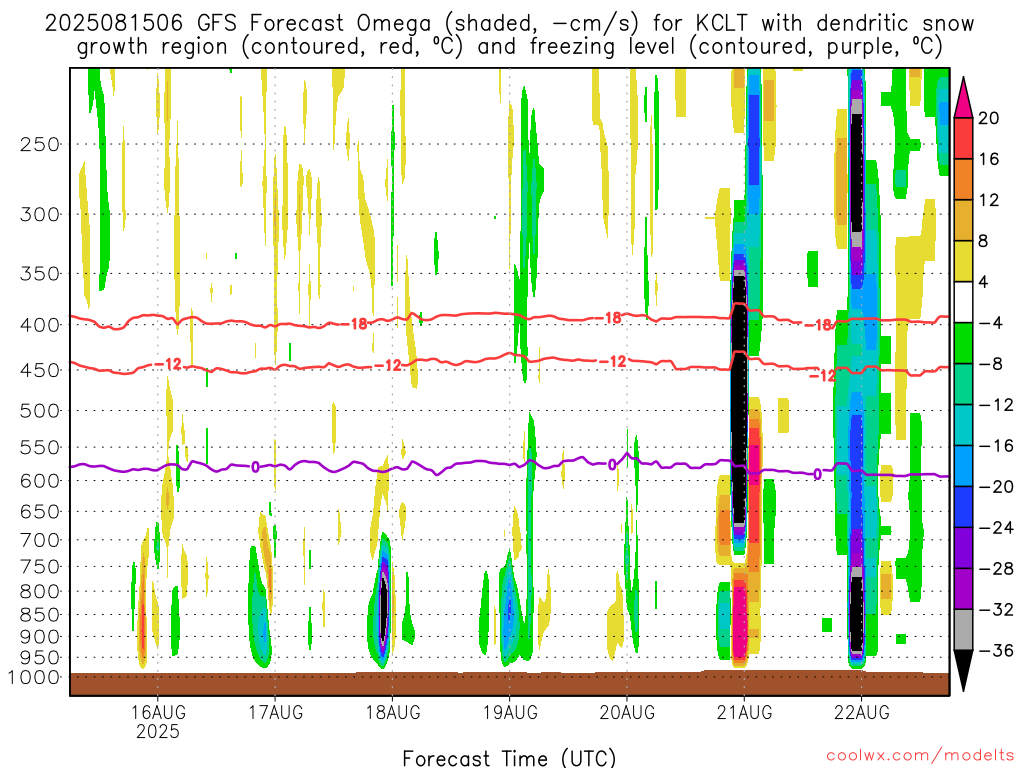1024x768 pixels.
Task: Click the chart title first line
Action: pos(509,24)
